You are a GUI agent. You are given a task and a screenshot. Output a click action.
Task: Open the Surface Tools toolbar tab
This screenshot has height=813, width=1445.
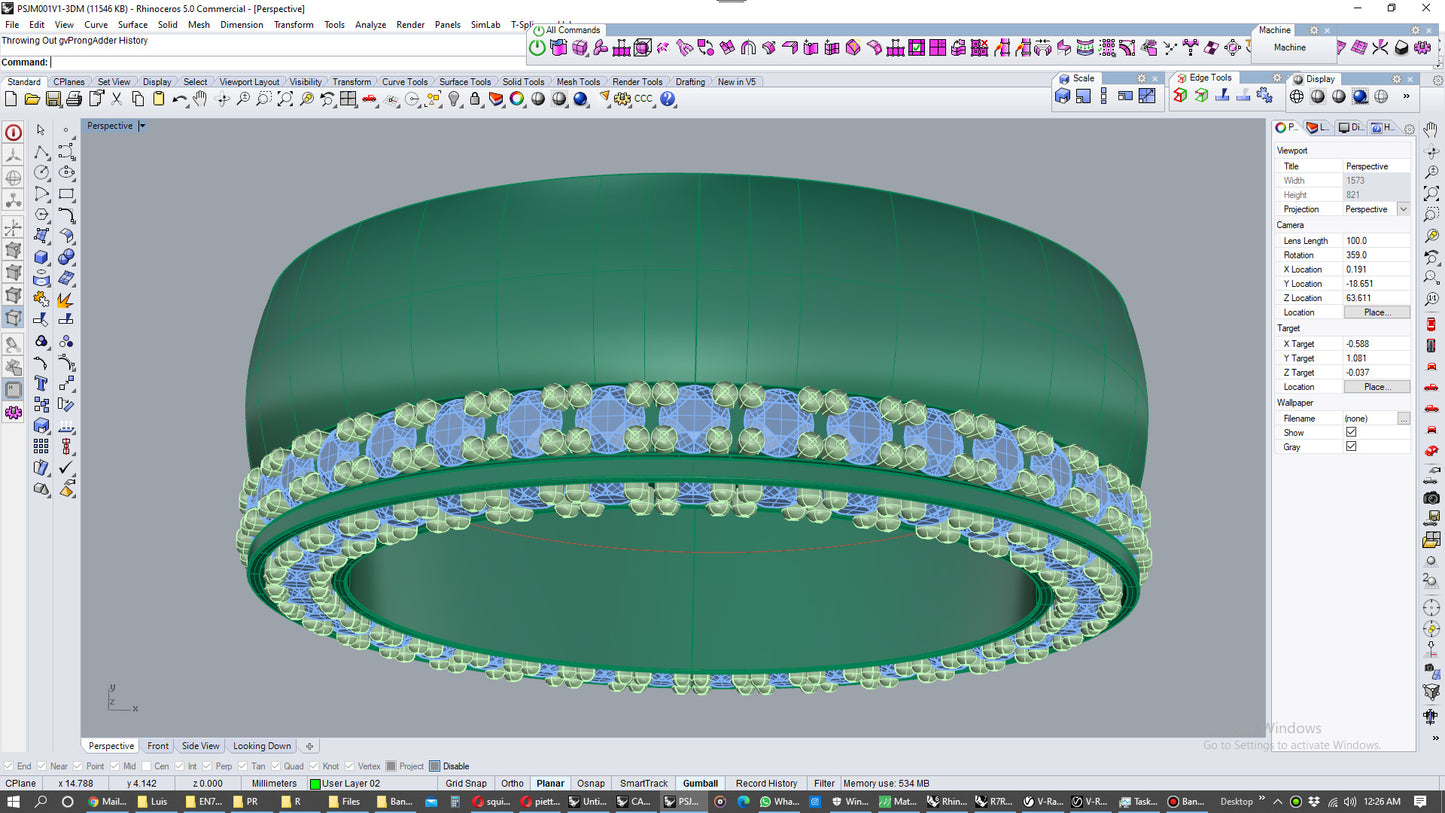pos(465,82)
